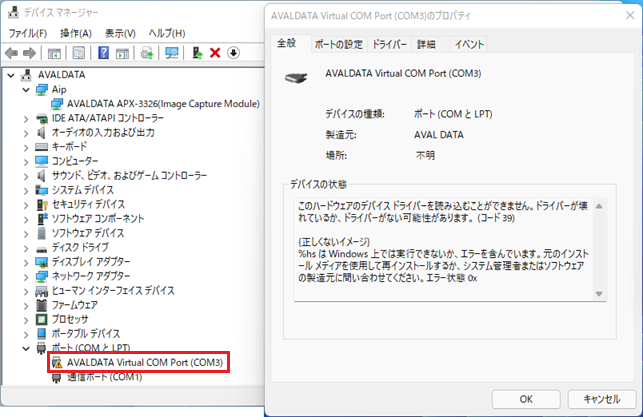The width and height of the screenshot is (643, 417).
Task: Select the 通信ポート (COM1) entry
Action: pos(105,377)
